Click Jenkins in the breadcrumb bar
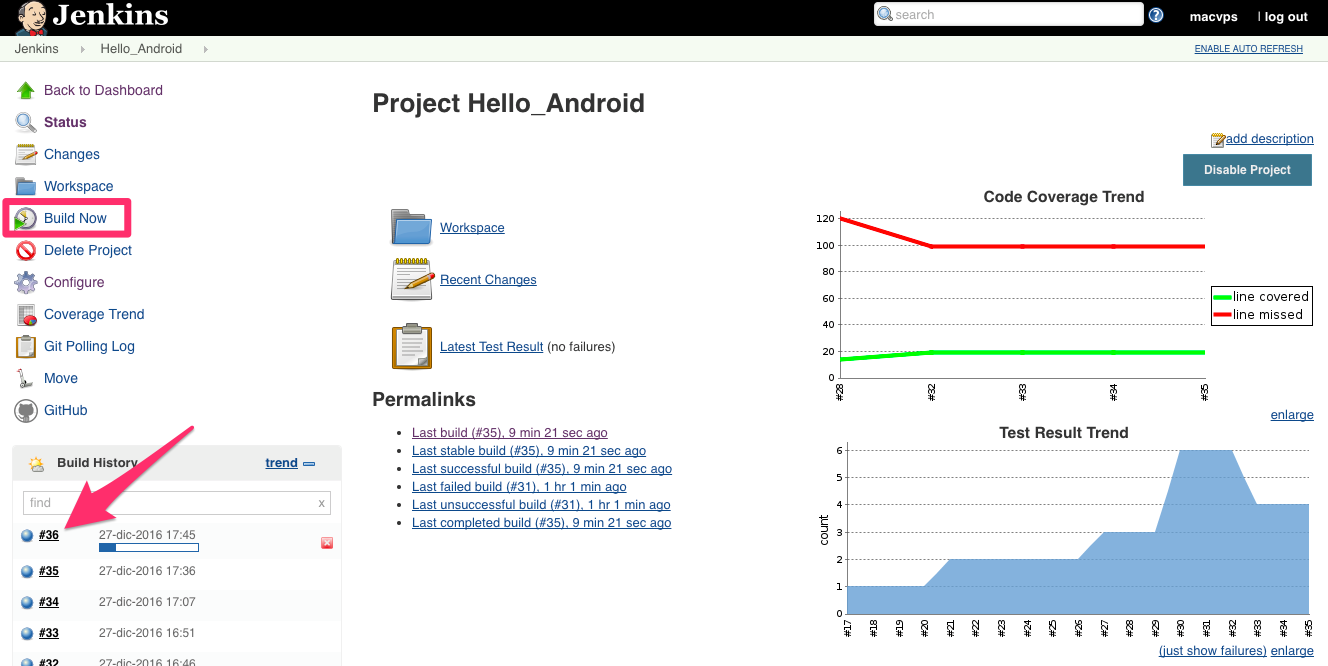 pos(36,48)
